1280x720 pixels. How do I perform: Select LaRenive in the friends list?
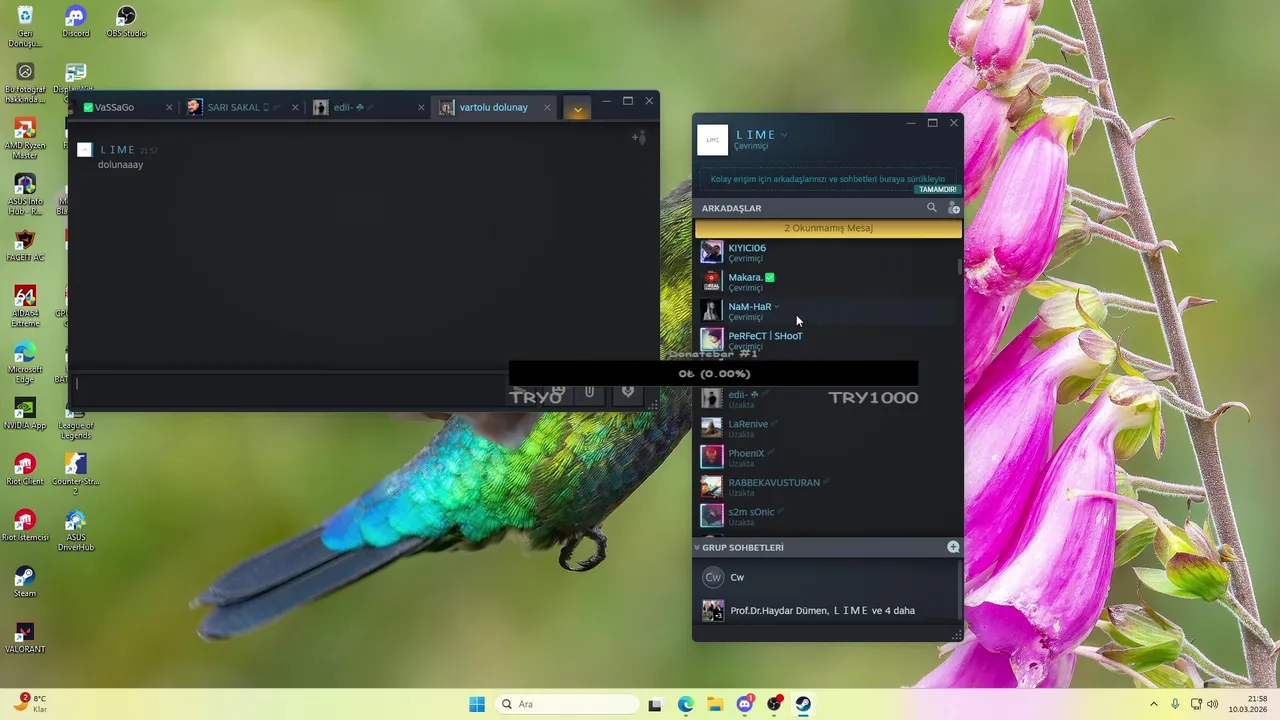pyautogui.click(x=826, y=428)
